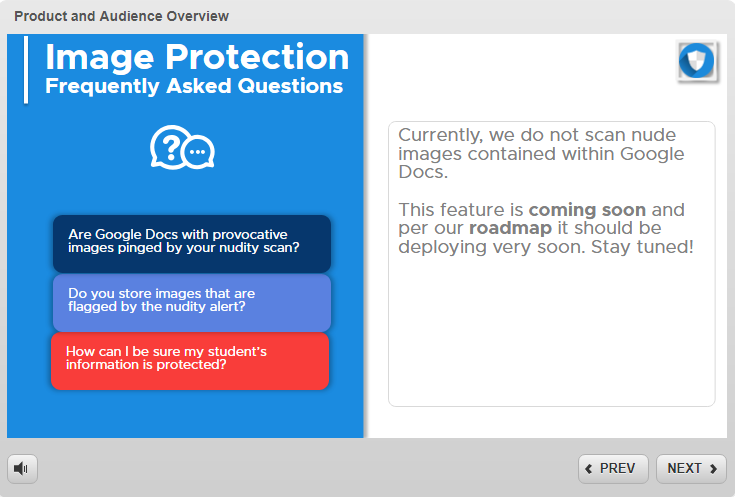Click the "Image Protection" heading
Screen dimensions: 735x497
point(197,57)
